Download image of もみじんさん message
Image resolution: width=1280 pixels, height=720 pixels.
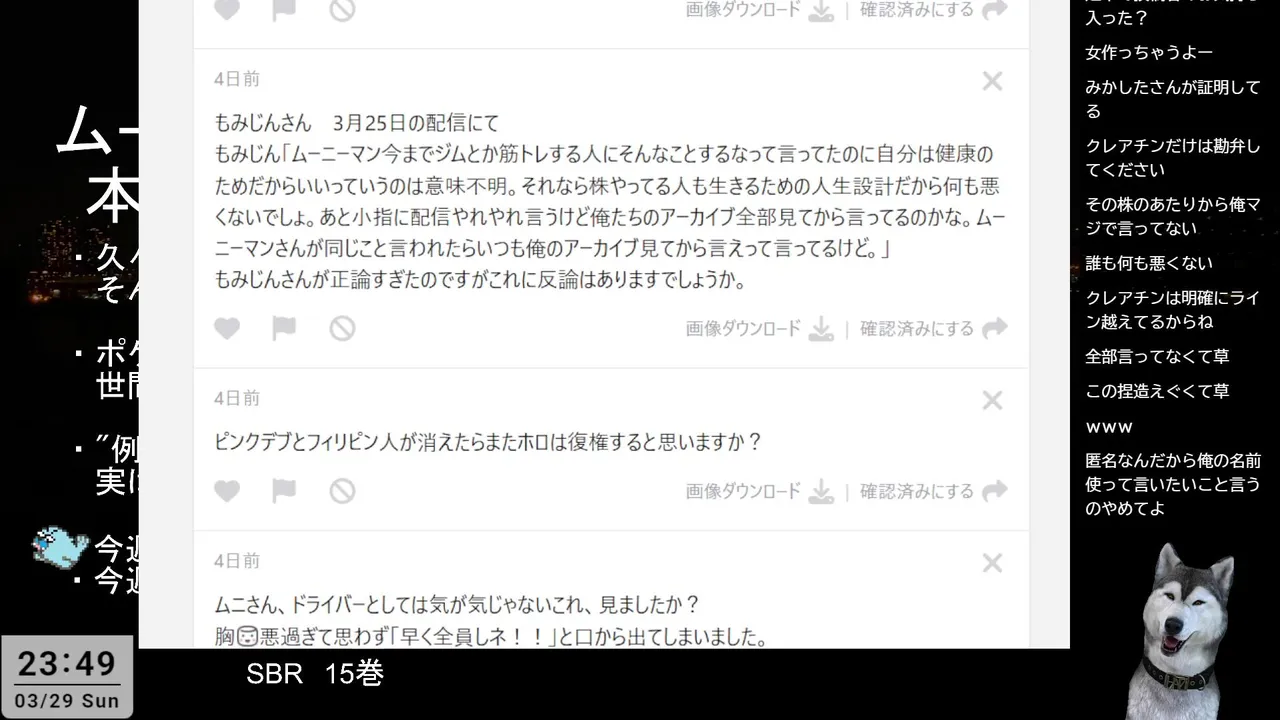pyautogui.click(x=760, y=328)
